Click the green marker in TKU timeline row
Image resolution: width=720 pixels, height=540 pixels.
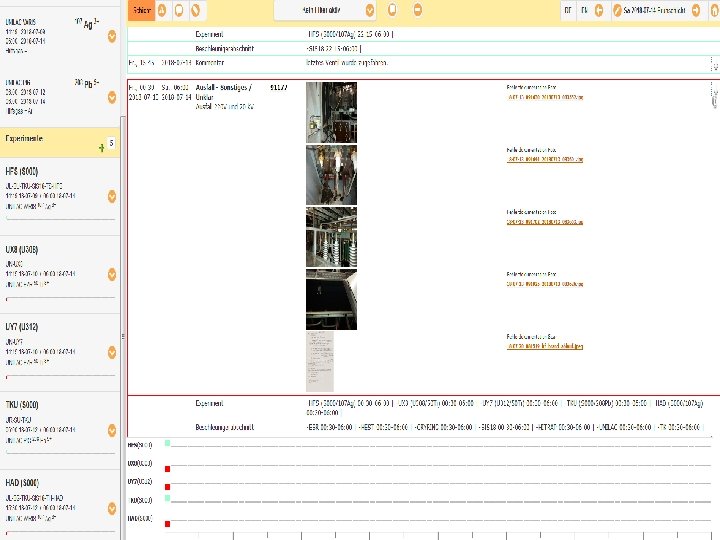[x=168, y=498]
